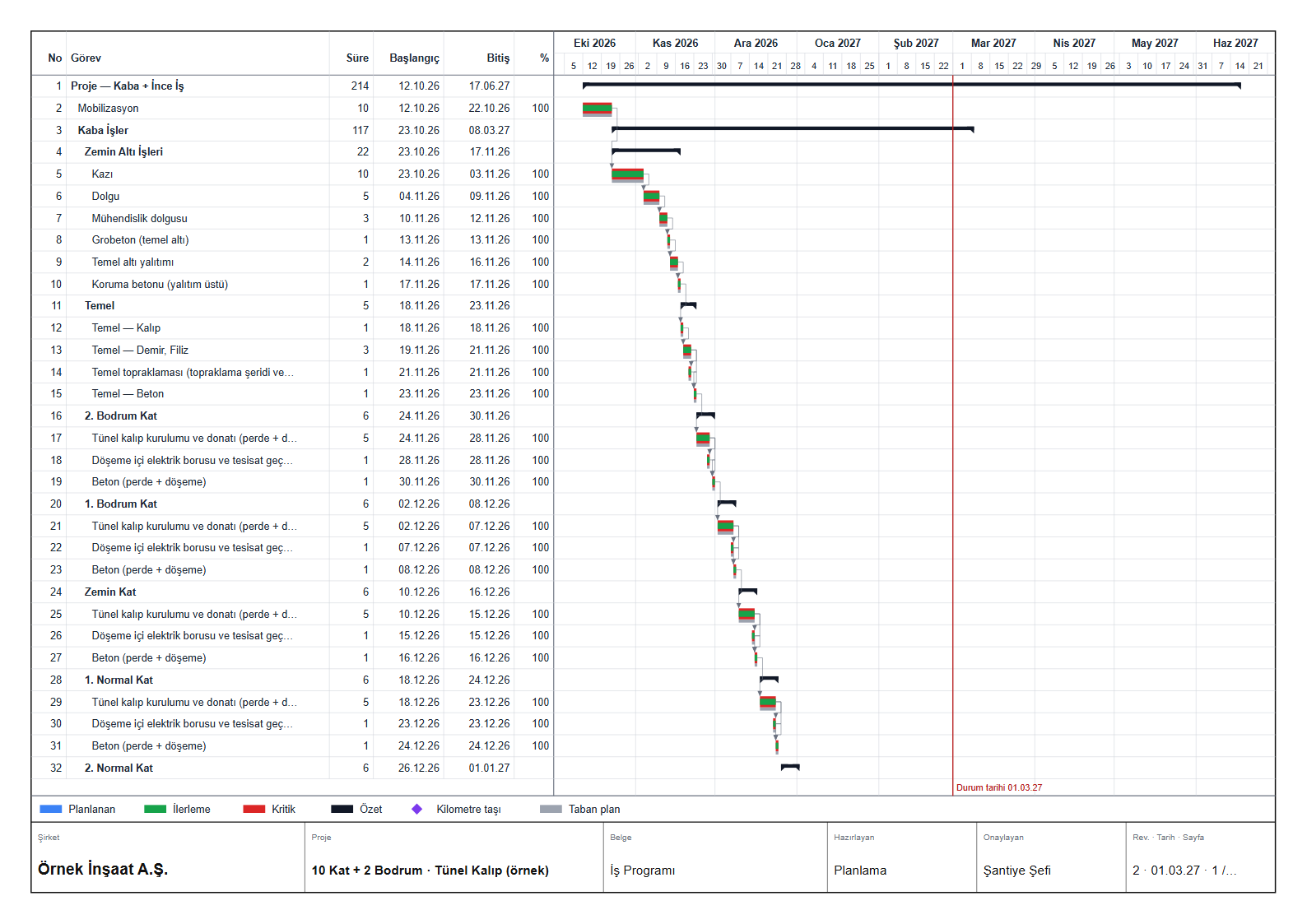Click the Durum tarihi 01.03.27 label
This screenshot has height=924, width=1307.
click(x=999, y=787)
